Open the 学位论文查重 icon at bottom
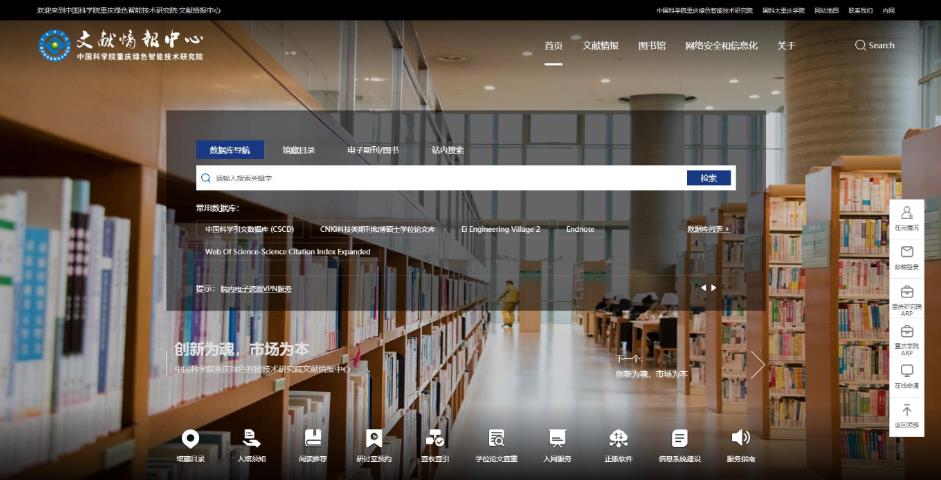The width and height of the screenshot is (941, 480). 496,438
